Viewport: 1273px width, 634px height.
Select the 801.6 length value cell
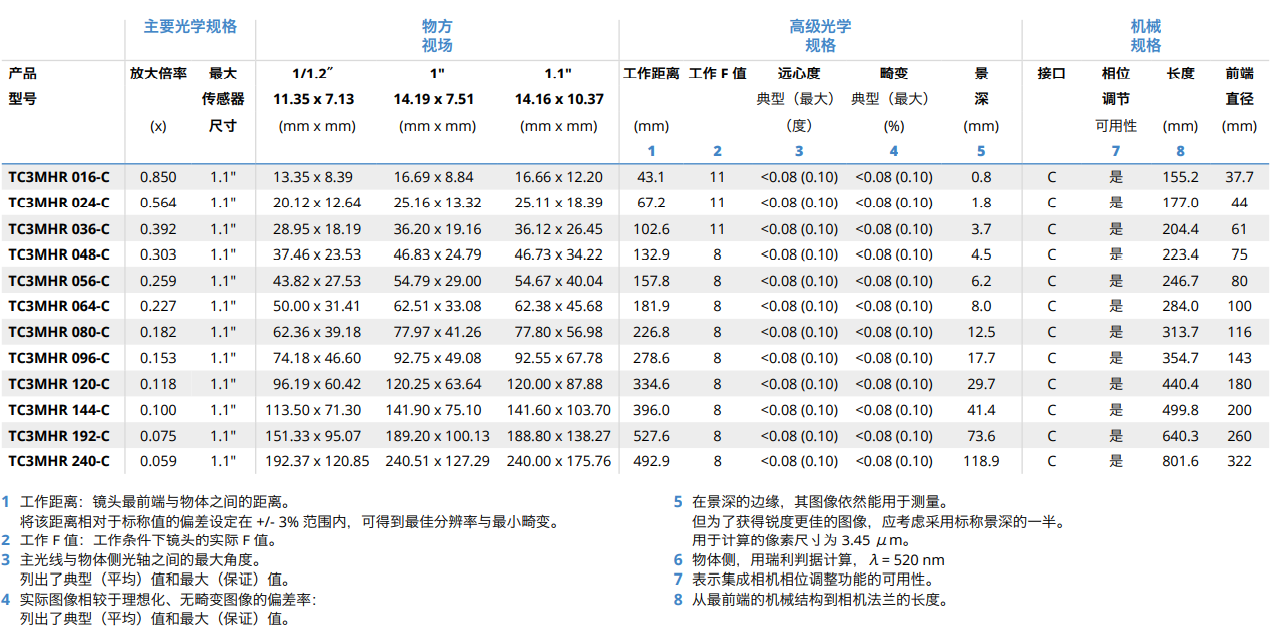click(1180, 461)
